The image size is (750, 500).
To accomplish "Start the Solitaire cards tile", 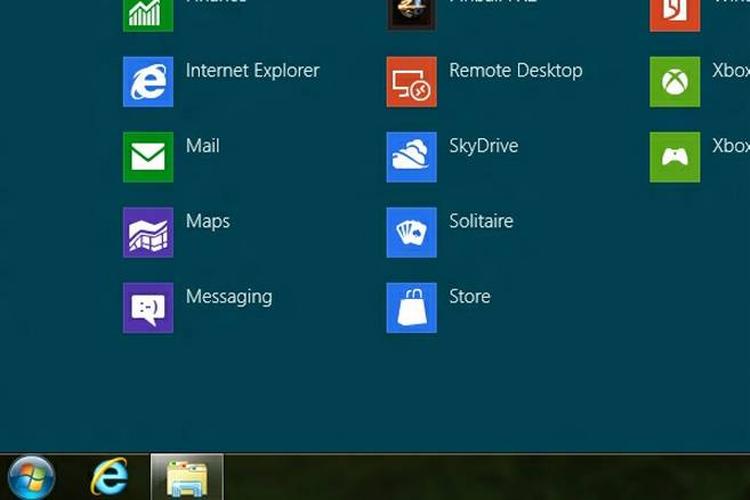I will [x=411, y=233].
